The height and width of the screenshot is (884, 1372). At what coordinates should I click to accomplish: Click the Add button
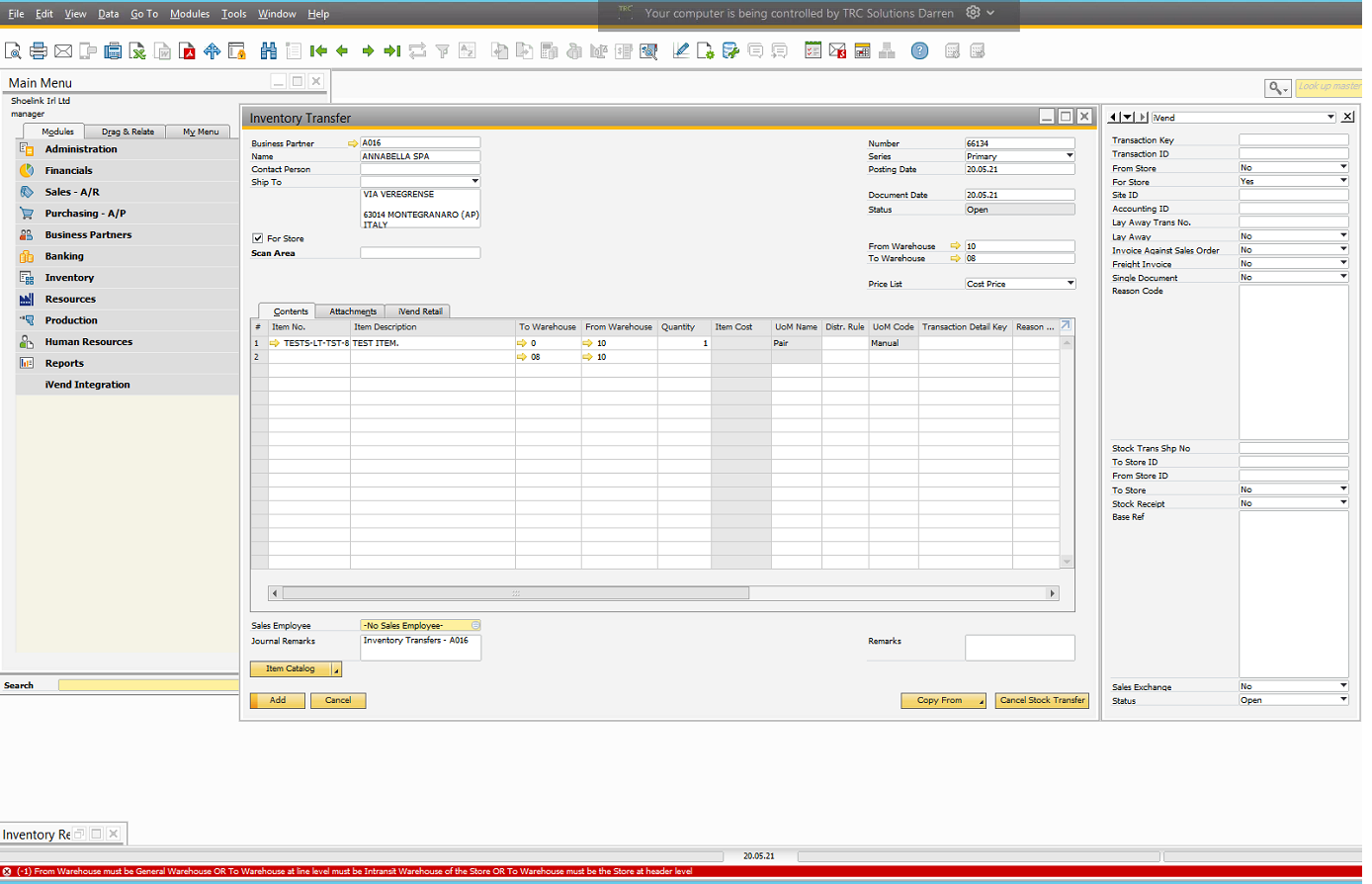[278, 700]
